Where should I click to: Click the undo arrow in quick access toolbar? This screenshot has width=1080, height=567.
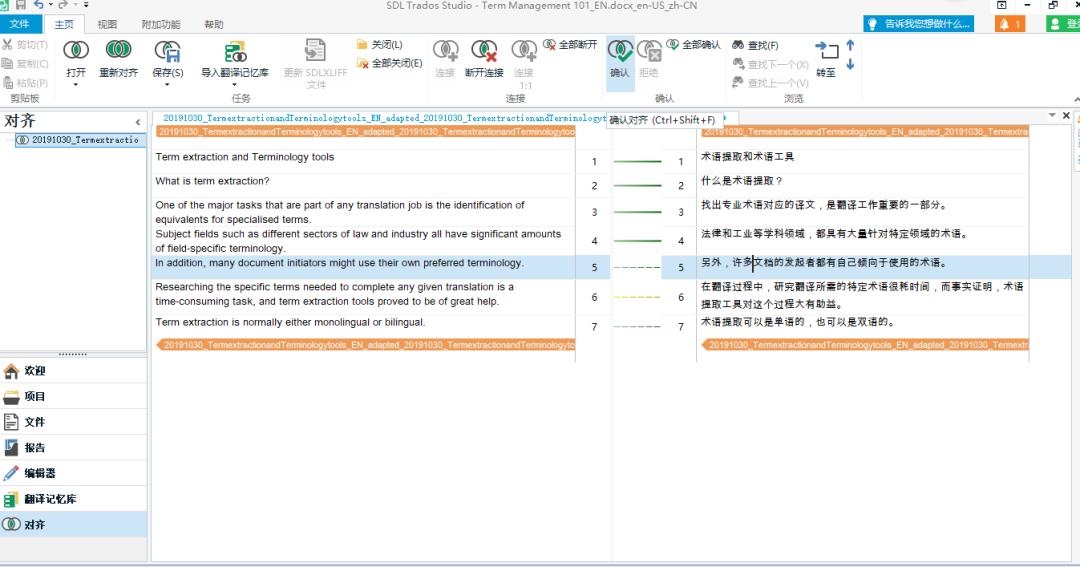pyautogui.click(x=39, y=5)
